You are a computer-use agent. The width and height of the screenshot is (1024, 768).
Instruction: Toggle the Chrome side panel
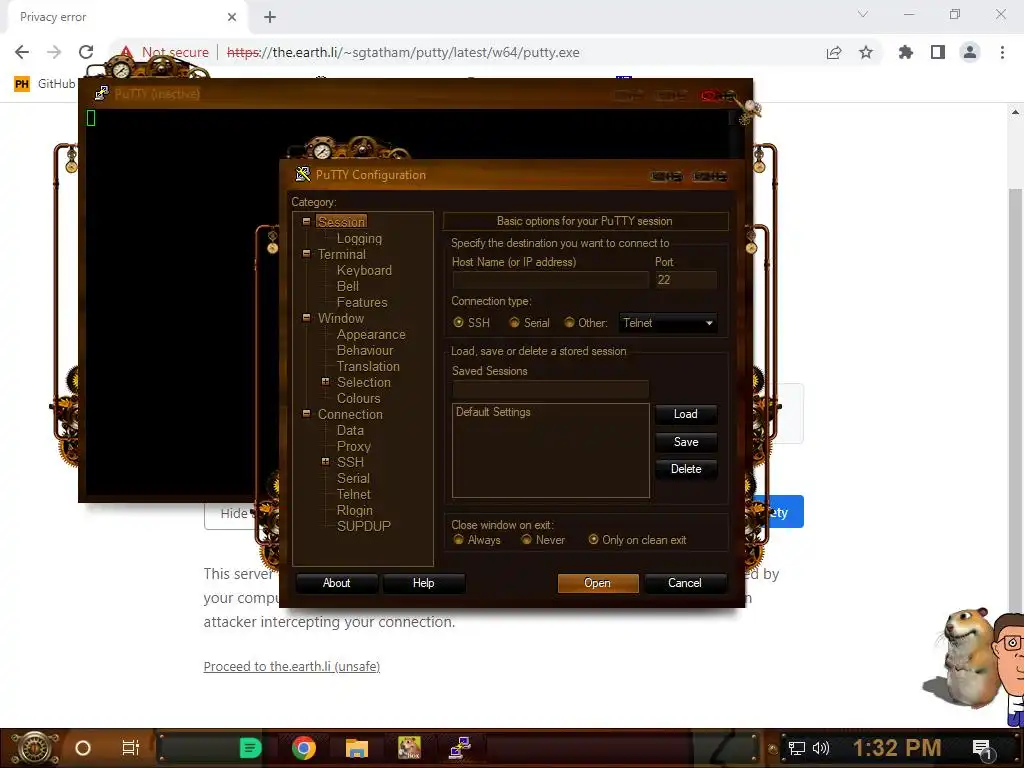click(938, 52)
